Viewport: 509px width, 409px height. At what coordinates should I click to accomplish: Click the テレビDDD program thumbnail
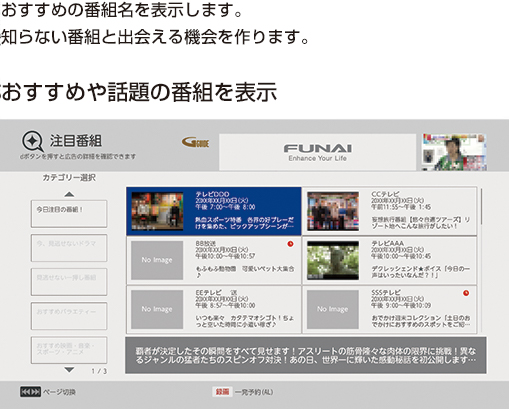click(x=157, y=211)
